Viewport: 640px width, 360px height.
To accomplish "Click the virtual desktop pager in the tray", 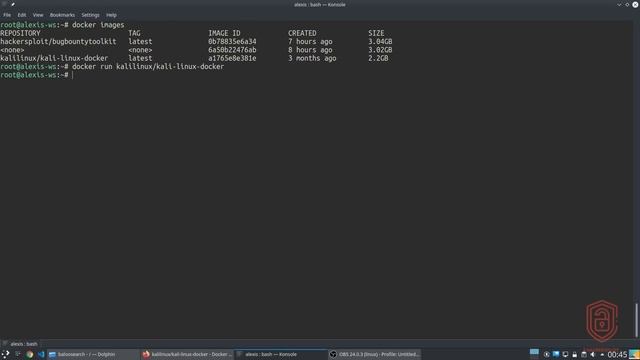I will coord(534,353).
